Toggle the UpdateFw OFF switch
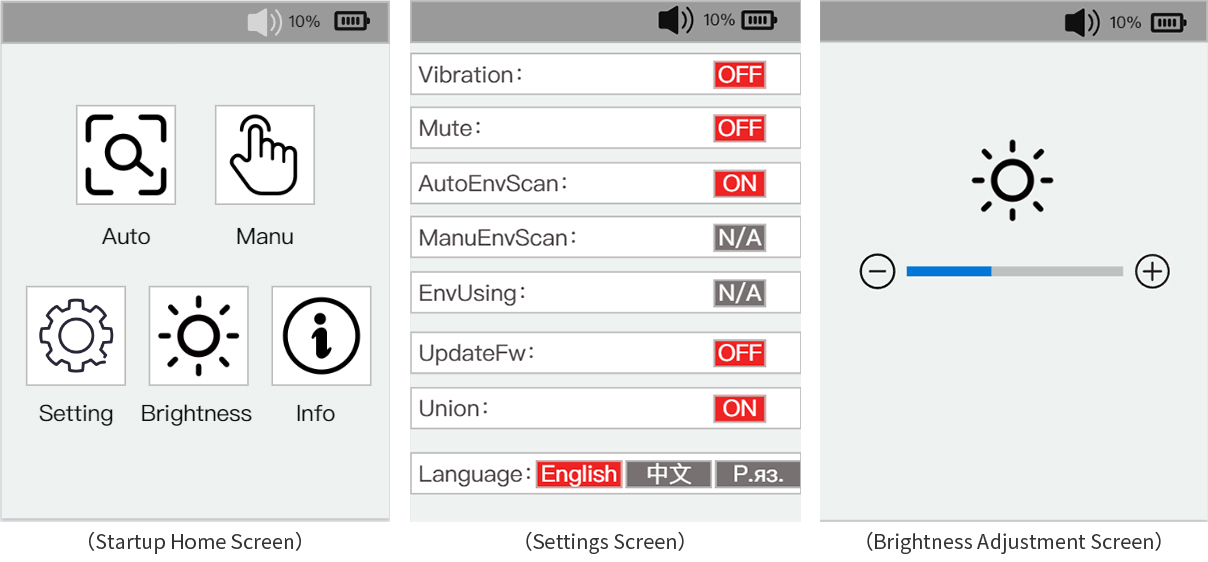 click(739, 353)
